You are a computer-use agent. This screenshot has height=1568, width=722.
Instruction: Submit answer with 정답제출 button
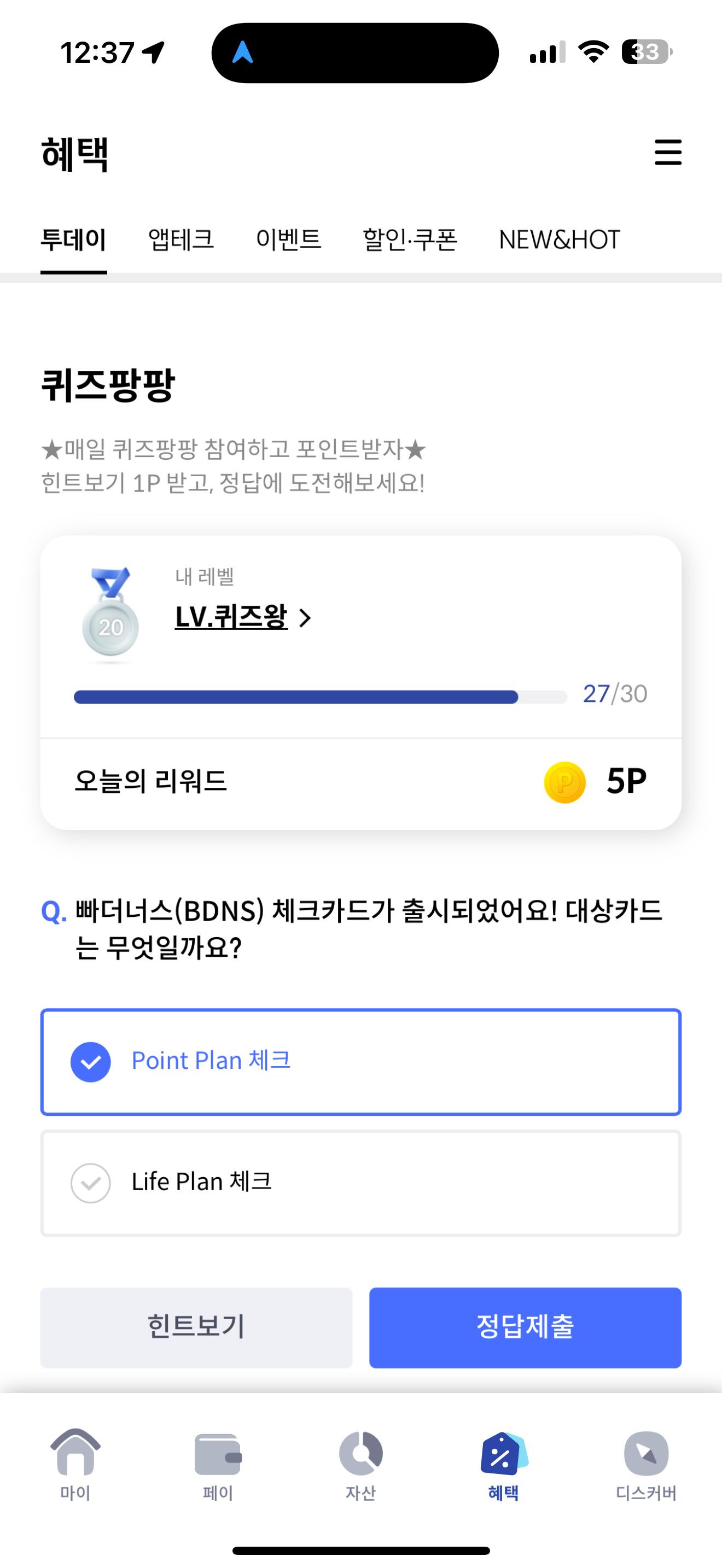pos(526,1327)
